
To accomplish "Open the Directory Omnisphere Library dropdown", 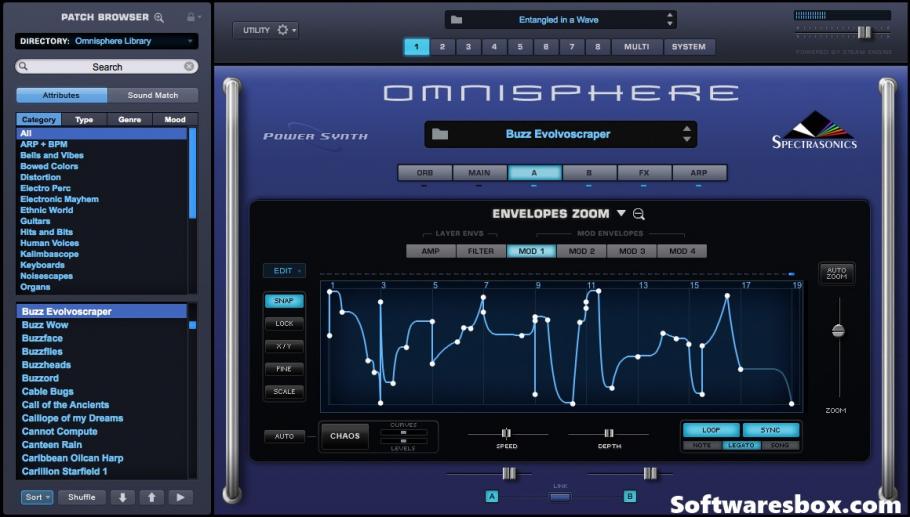I will coord(107,41).
